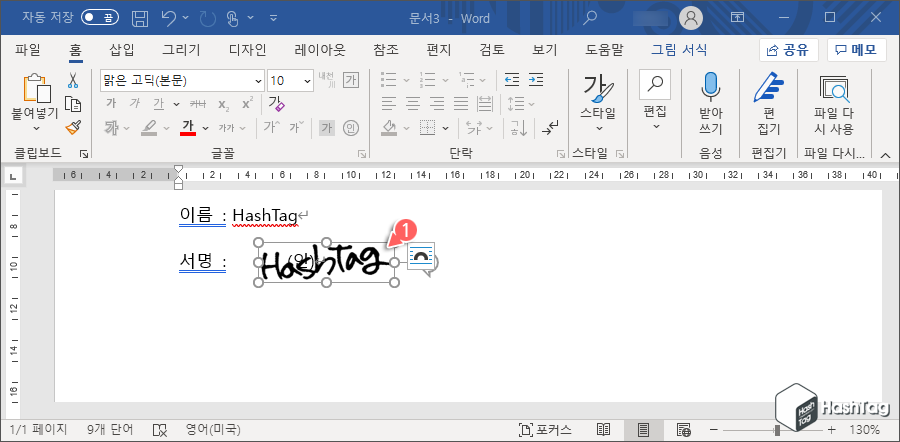Toggle Print Layout view
This screenshot has height=442, width=900.
[643, 429]
